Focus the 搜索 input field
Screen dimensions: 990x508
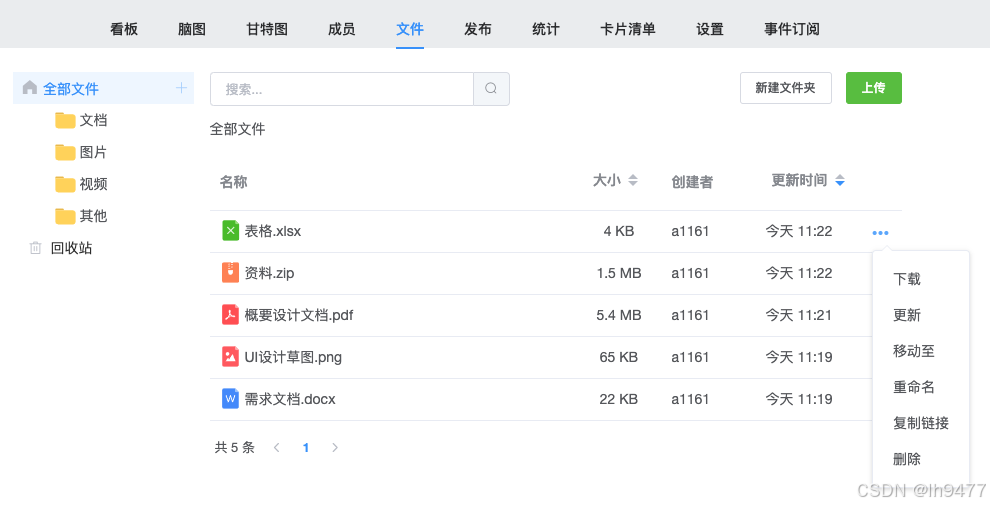point(341,89)
